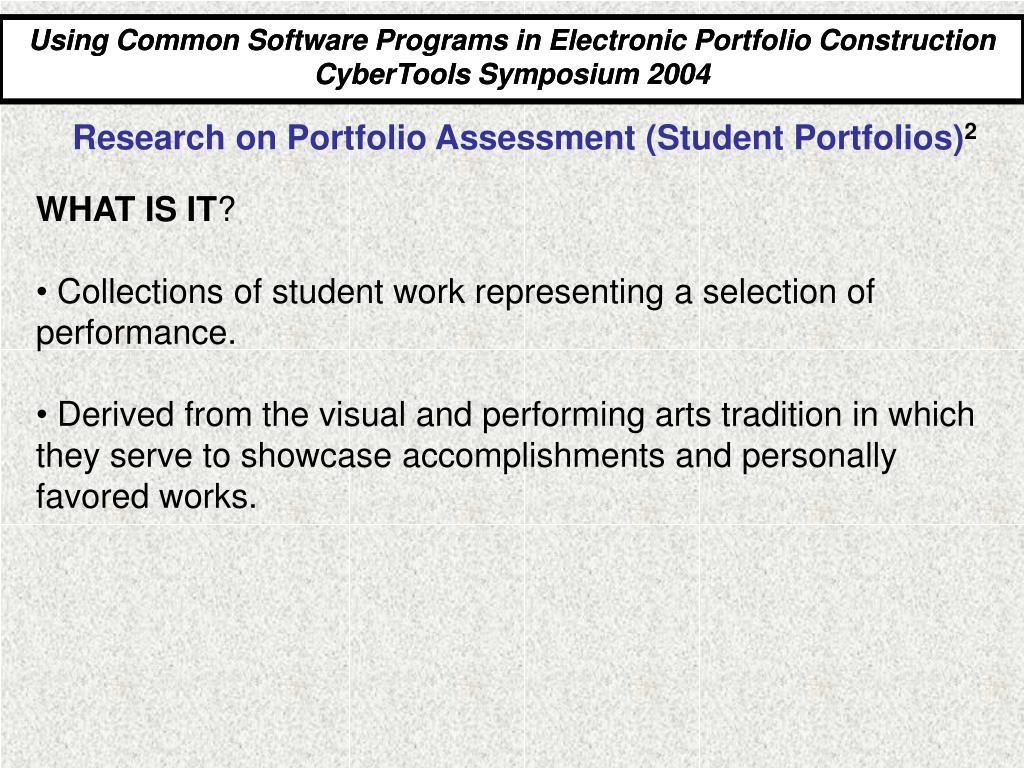The height and width of the screenshot is (768, 1024).
Task: Click the word 'Derived' in the second bullet
Action: point(116,414)
